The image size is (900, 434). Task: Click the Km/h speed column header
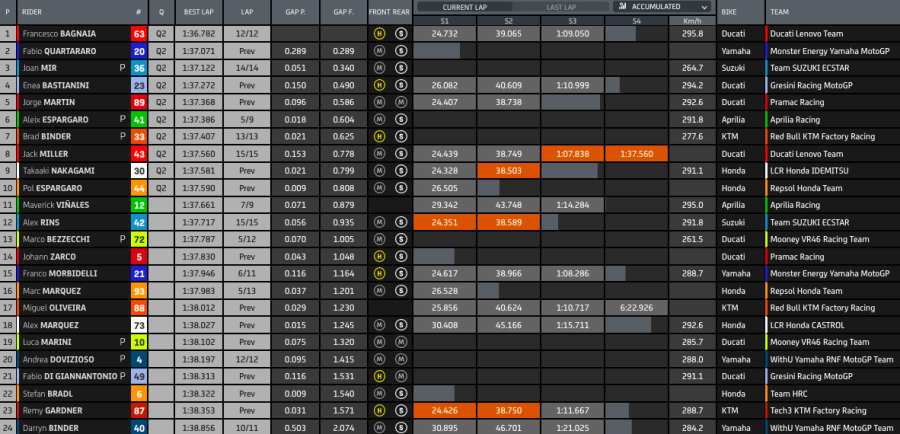(x=690, y=20)
